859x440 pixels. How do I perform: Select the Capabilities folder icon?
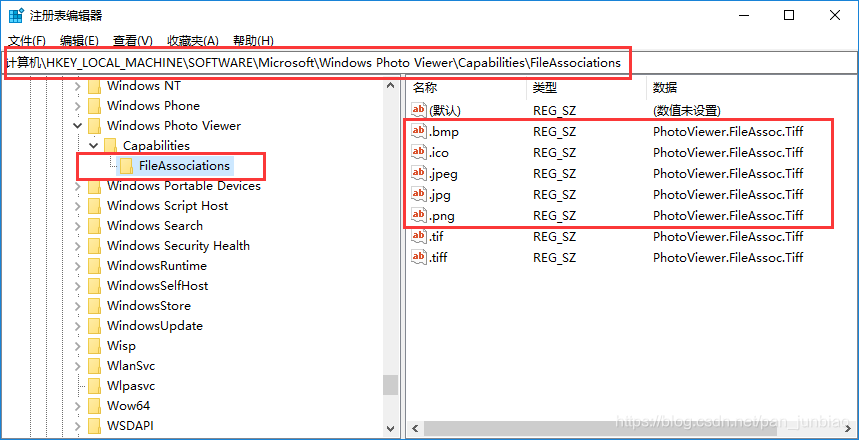point(111,146)
